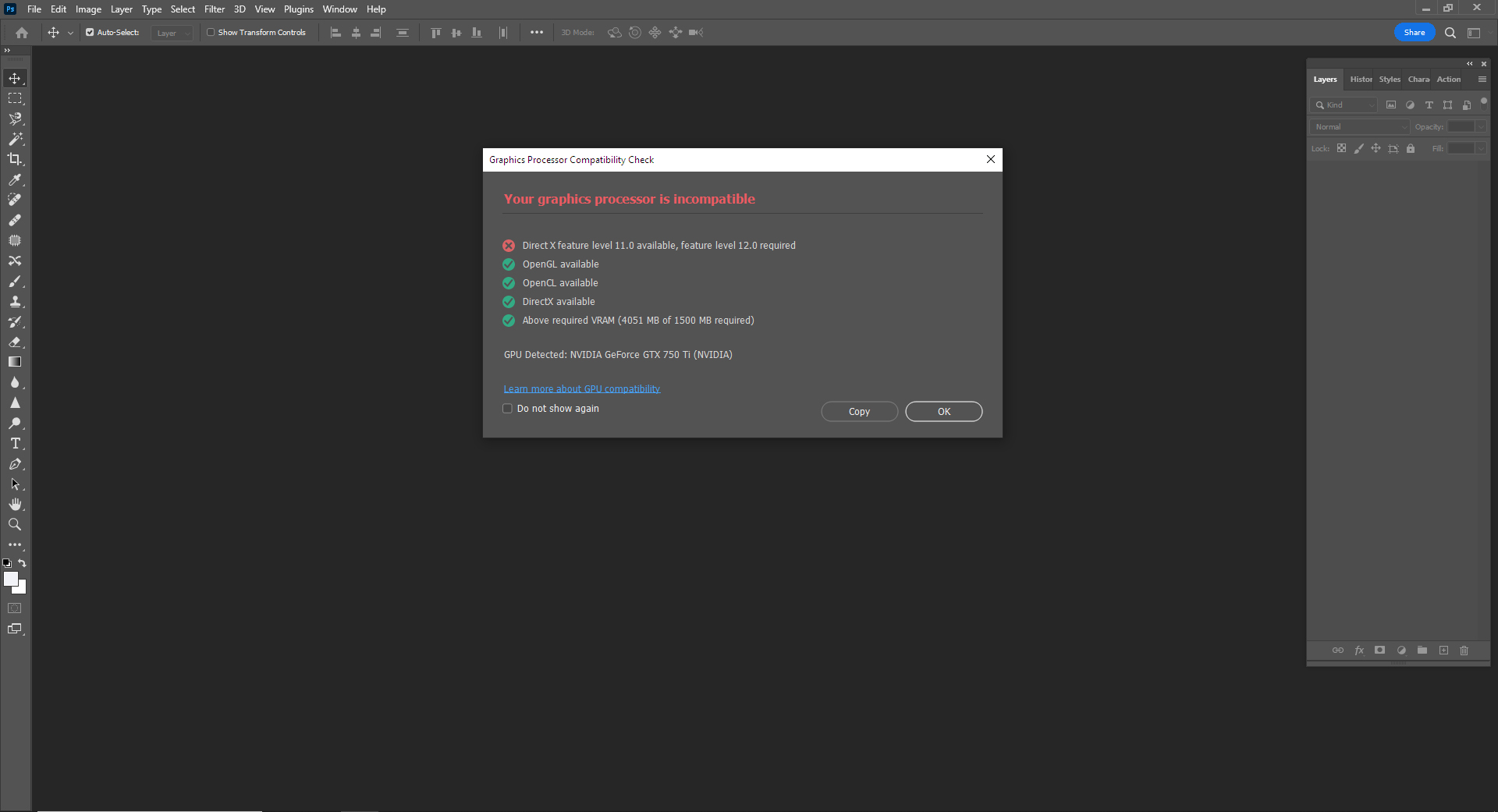Image resolution: width=1498 pixels, height=812 pixels.
Task: Click the OK button in the dialog
Action: (943, 411)
